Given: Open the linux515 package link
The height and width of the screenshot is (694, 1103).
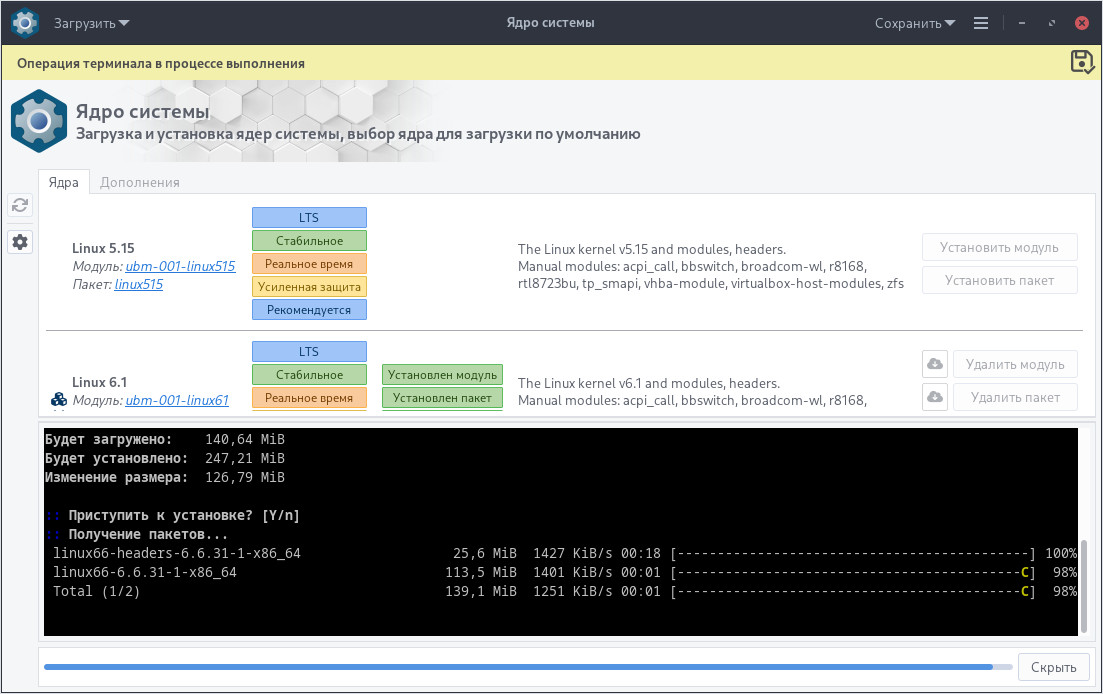Looking at the screenshot, I should coord(139,284).
